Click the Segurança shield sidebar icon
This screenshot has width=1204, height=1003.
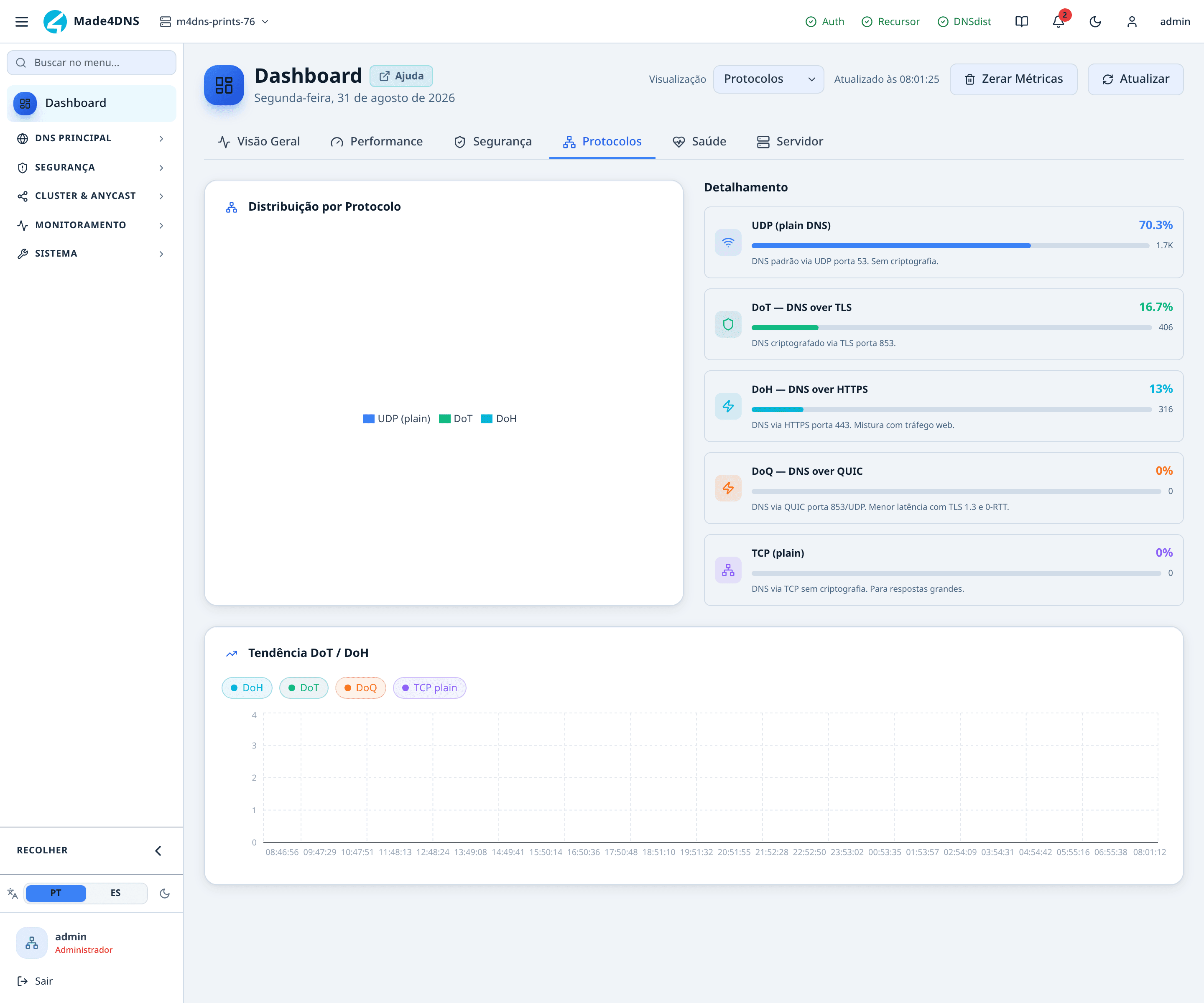(22, 167)
